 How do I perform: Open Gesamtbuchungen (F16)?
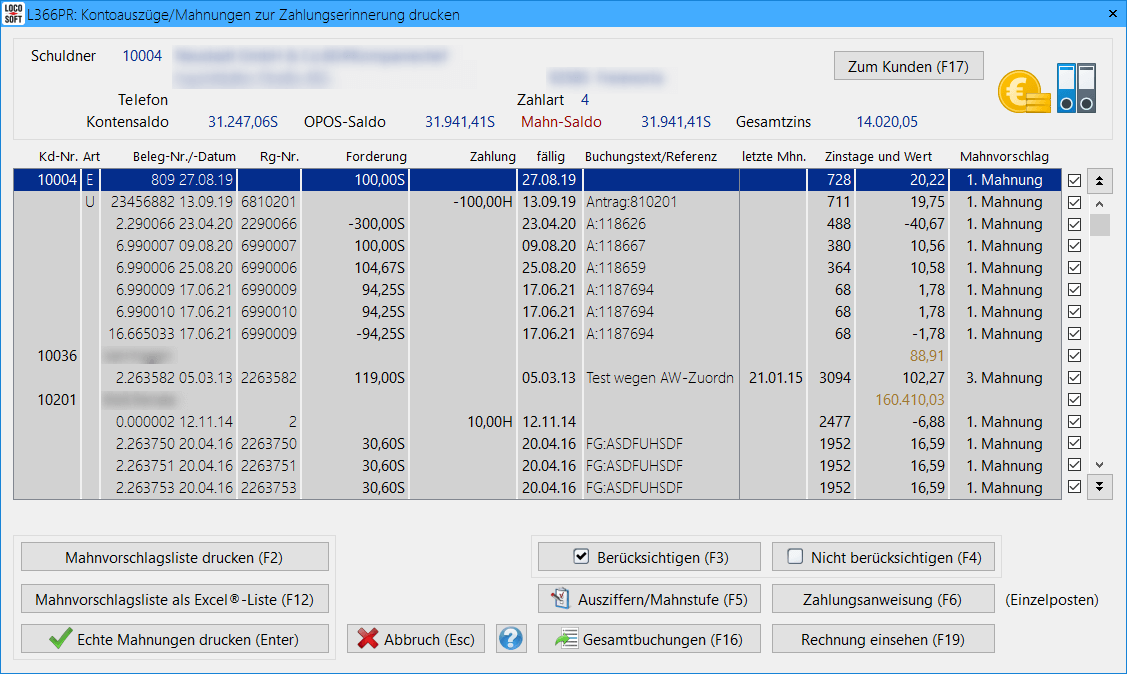coord(649,639)
